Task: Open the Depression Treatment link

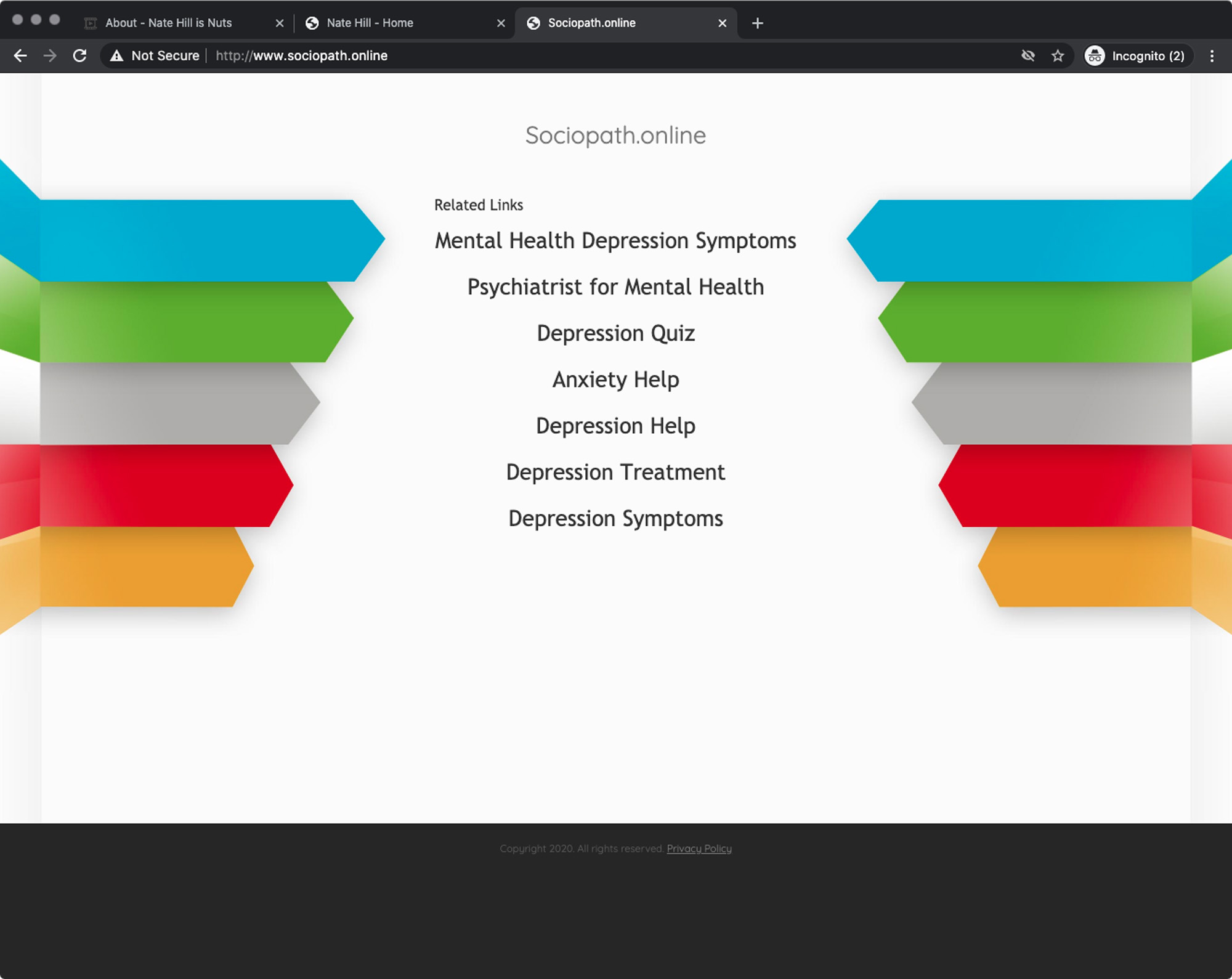Action: [615, 472]
